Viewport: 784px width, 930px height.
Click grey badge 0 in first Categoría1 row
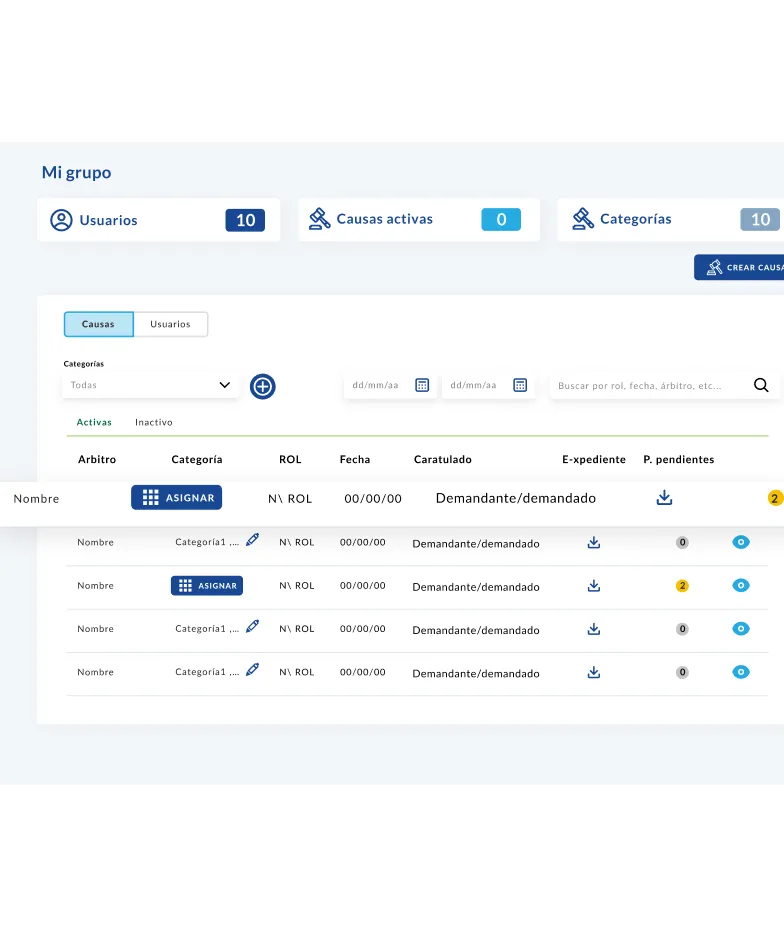click(x=682, y=543)
